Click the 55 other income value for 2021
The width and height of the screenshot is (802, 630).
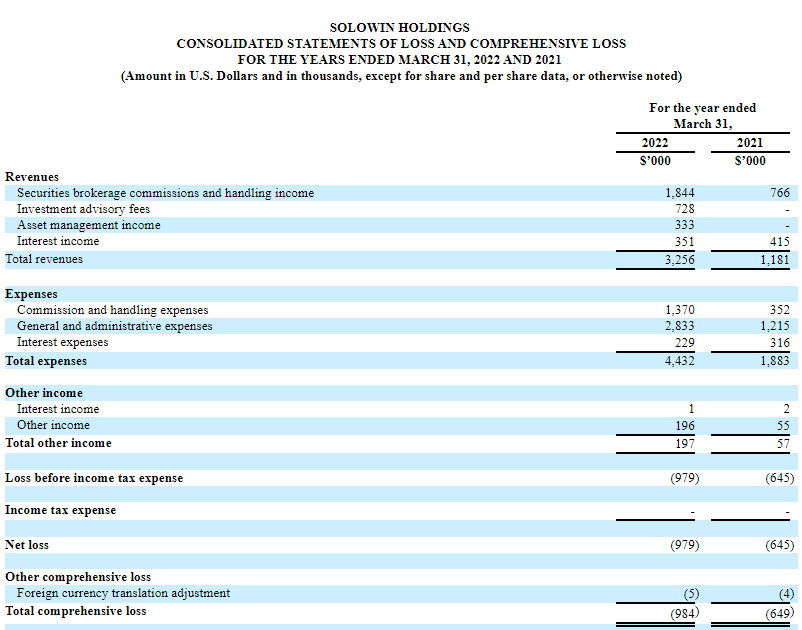coord(783,425)
